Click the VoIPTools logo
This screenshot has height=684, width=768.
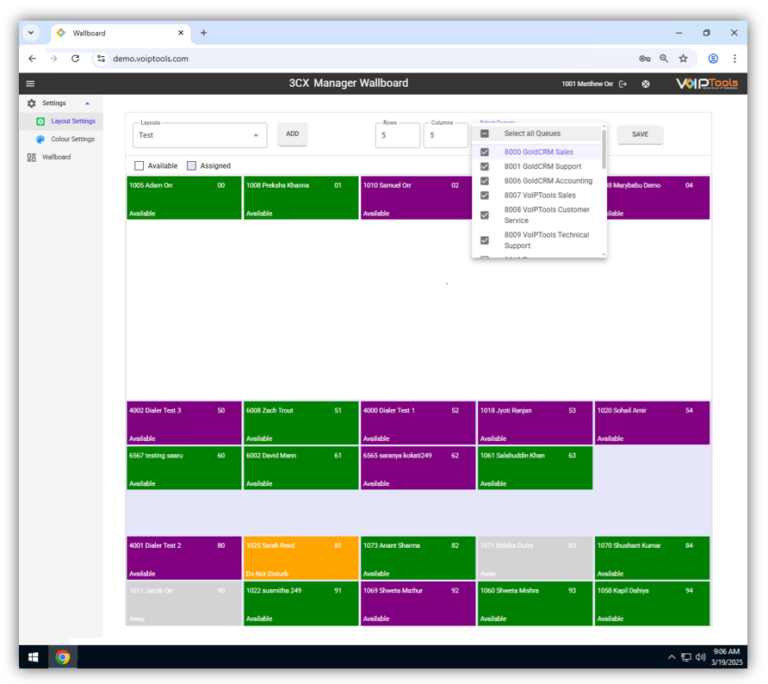707,84
